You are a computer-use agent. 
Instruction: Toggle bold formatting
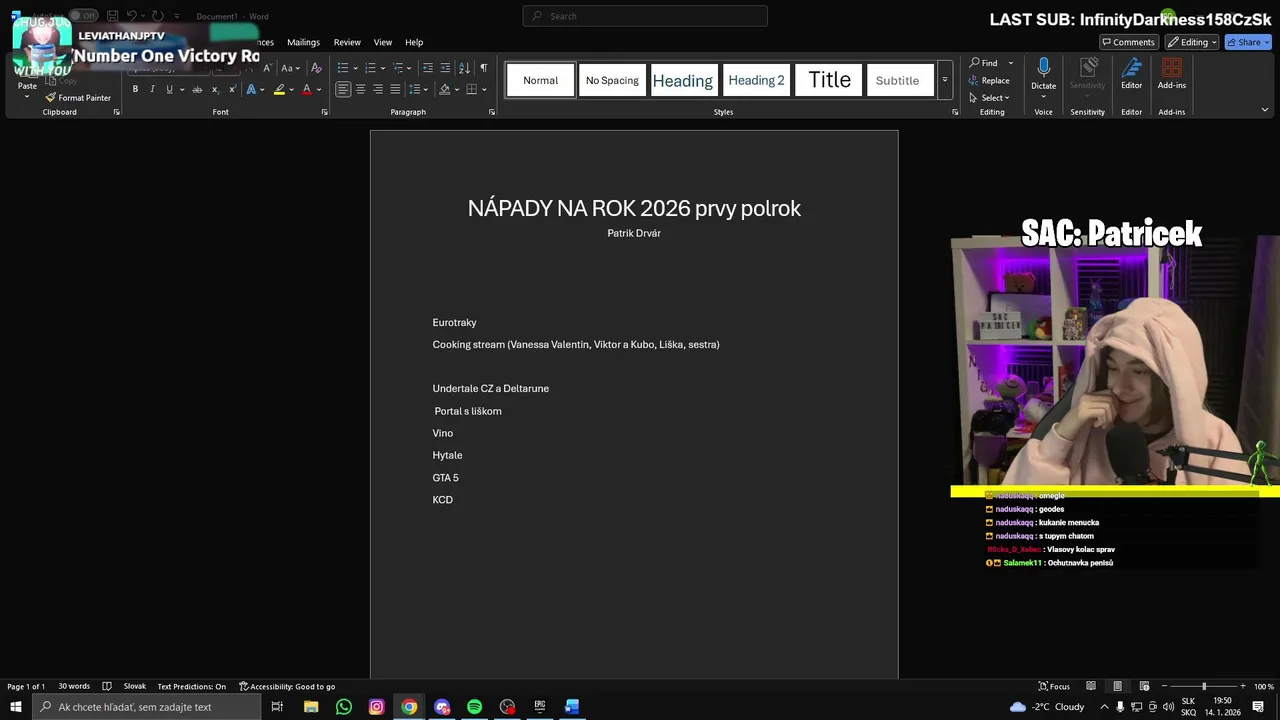pyautogui.click(x=135, y=89)
